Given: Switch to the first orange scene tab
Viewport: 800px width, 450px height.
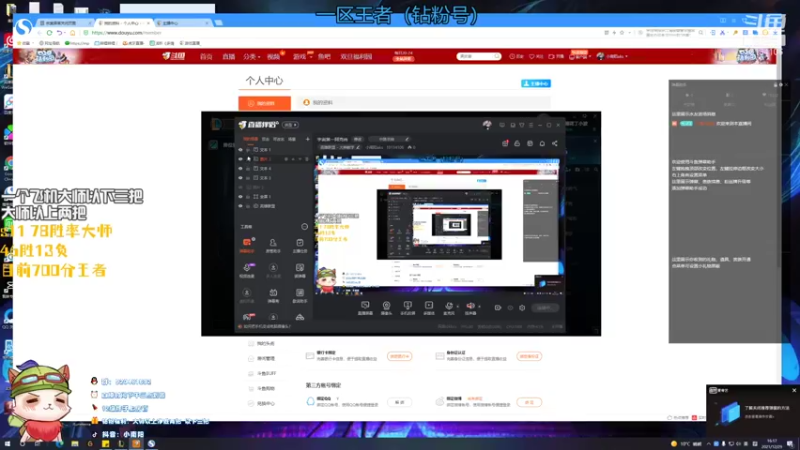Looking at the screenshot, I should point(250,139).
